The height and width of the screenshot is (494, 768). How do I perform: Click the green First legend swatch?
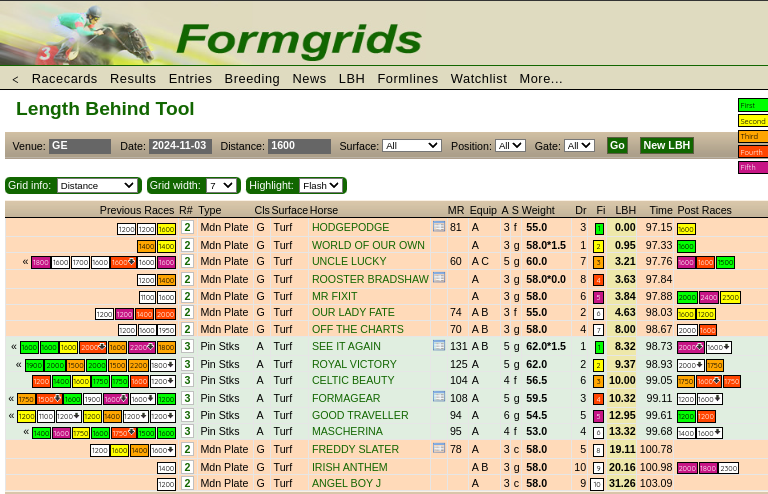752,105
